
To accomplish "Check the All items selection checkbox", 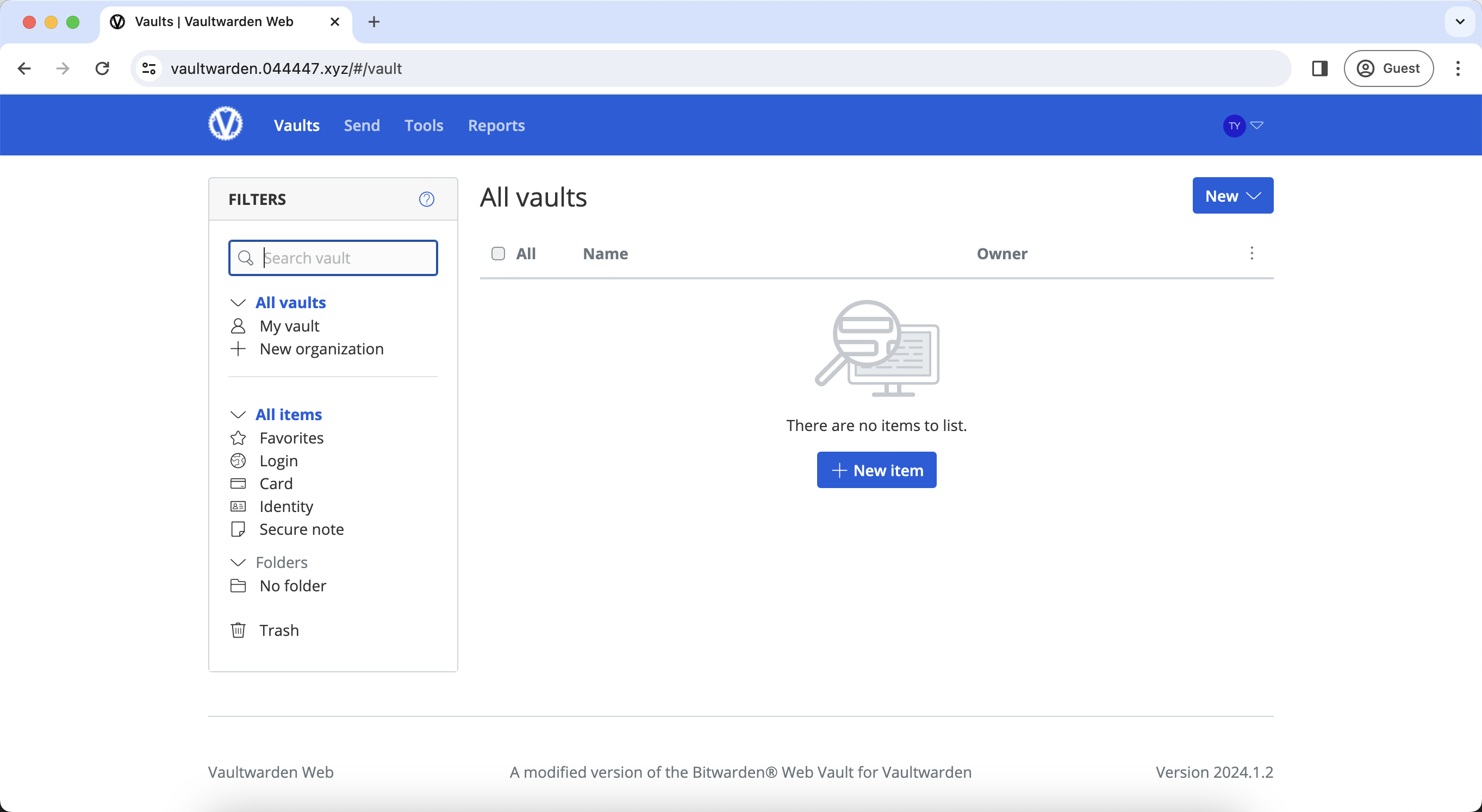I will point(497,253).
